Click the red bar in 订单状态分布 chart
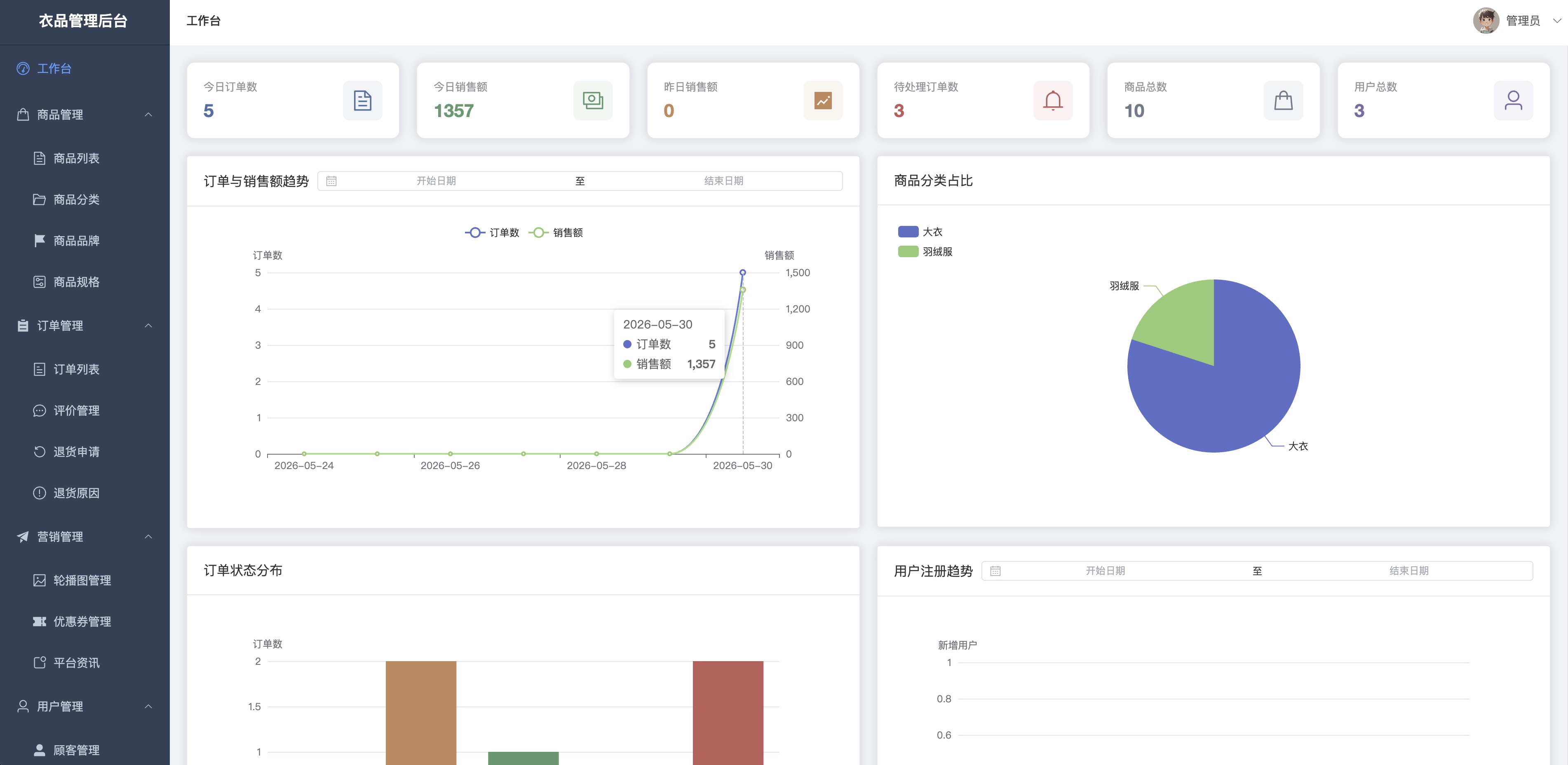Screen dimensions: 1568x765 point(728,713)
